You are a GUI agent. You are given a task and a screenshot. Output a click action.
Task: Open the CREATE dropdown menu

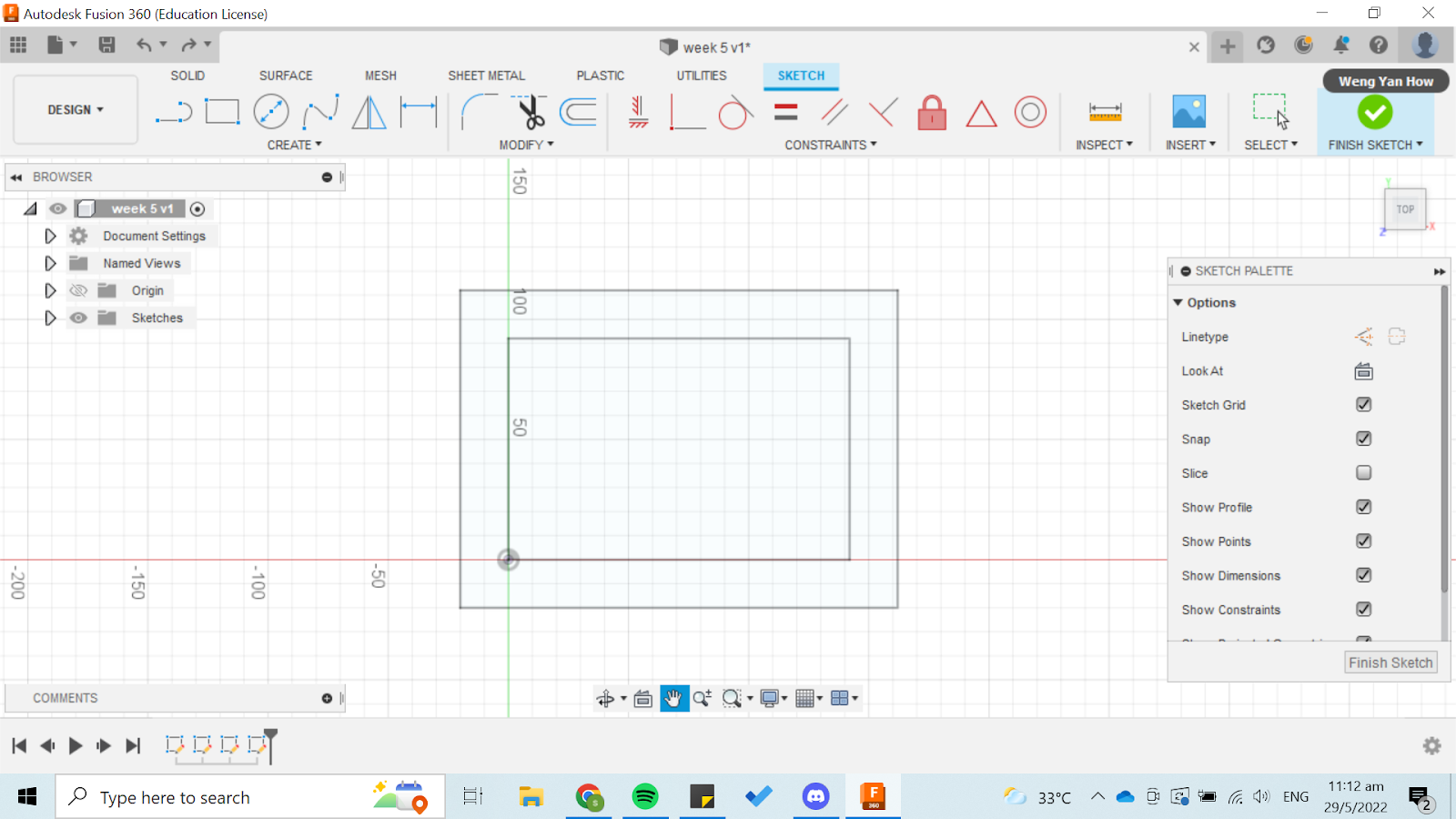pos(294,145)
